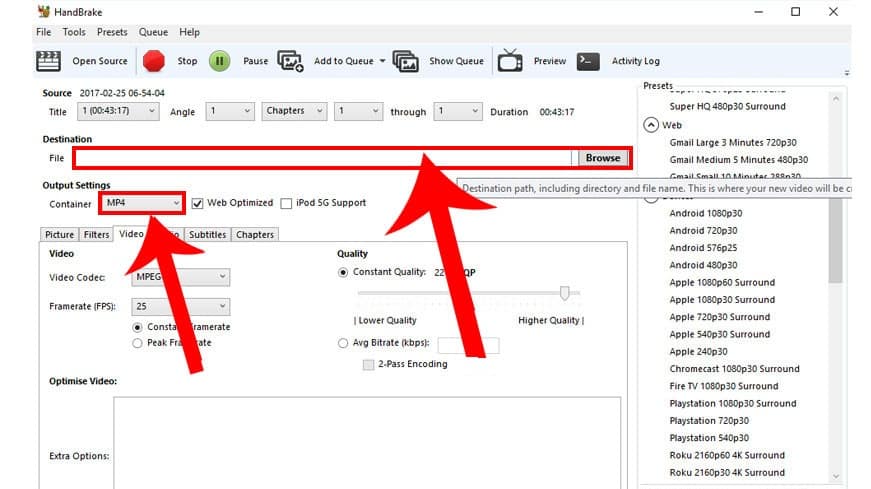Open the Tools menu
Image resolution: width=871 pixels, height=489 pixels.
(74, 32)
